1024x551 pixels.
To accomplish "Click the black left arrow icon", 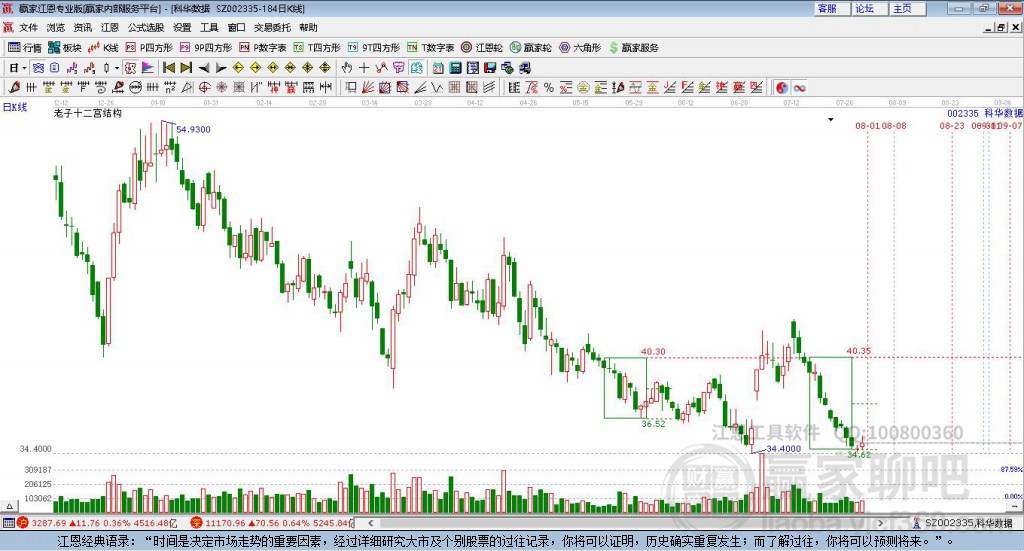I will click(204, 68).
